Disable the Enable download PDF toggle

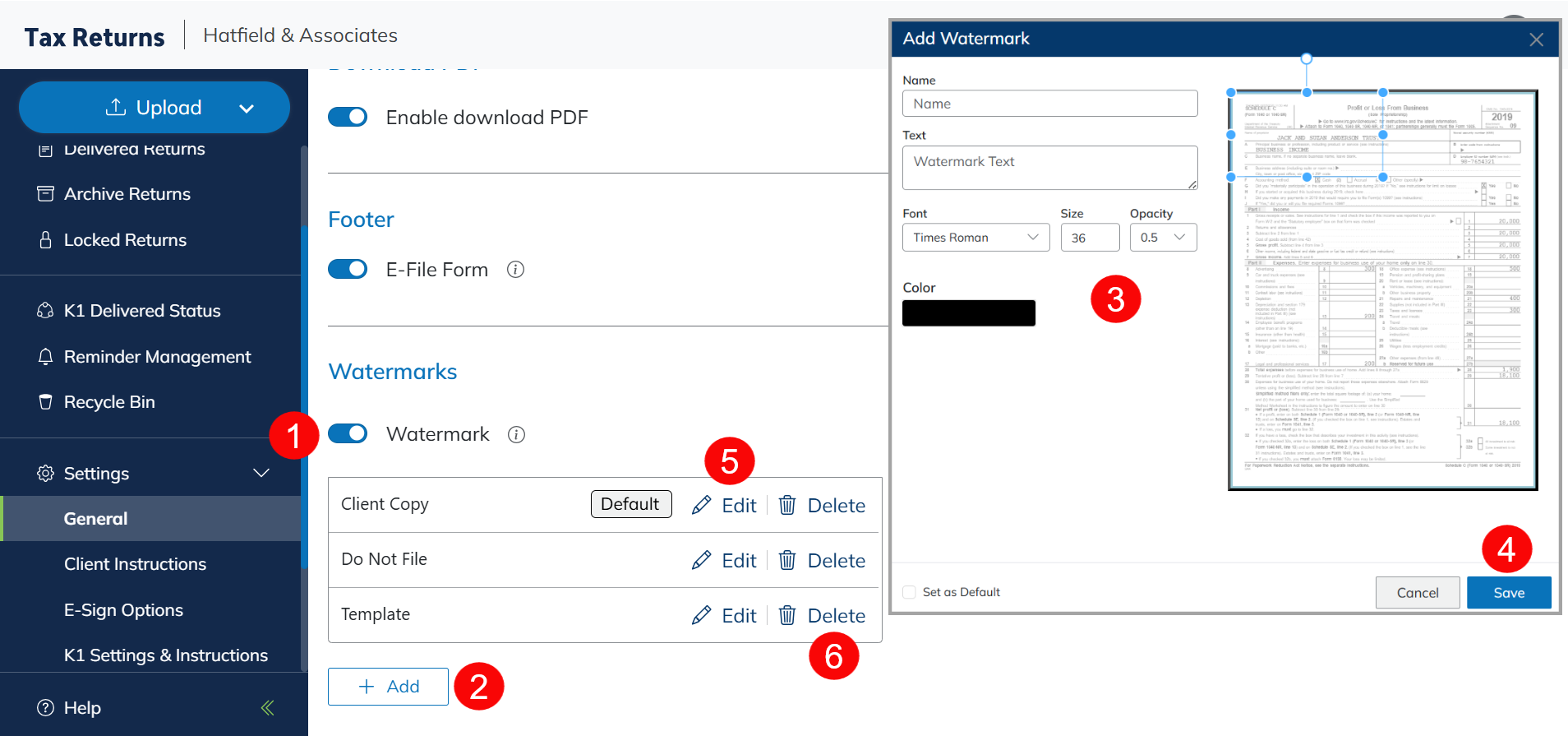(348, 118)
